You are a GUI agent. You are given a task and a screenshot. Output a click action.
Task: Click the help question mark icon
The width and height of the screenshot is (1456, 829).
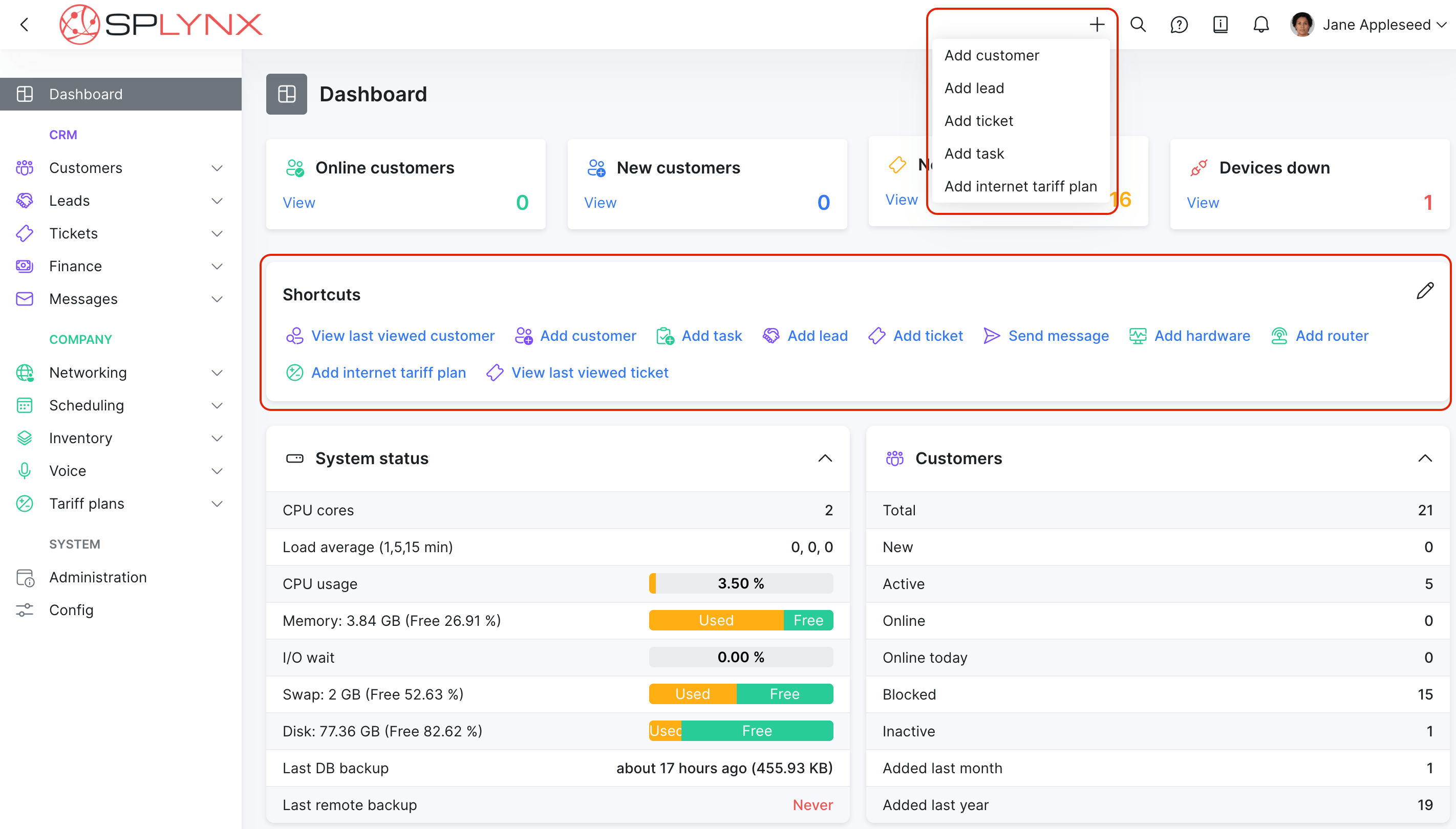pyautogui.click(x=1179, y=25)
